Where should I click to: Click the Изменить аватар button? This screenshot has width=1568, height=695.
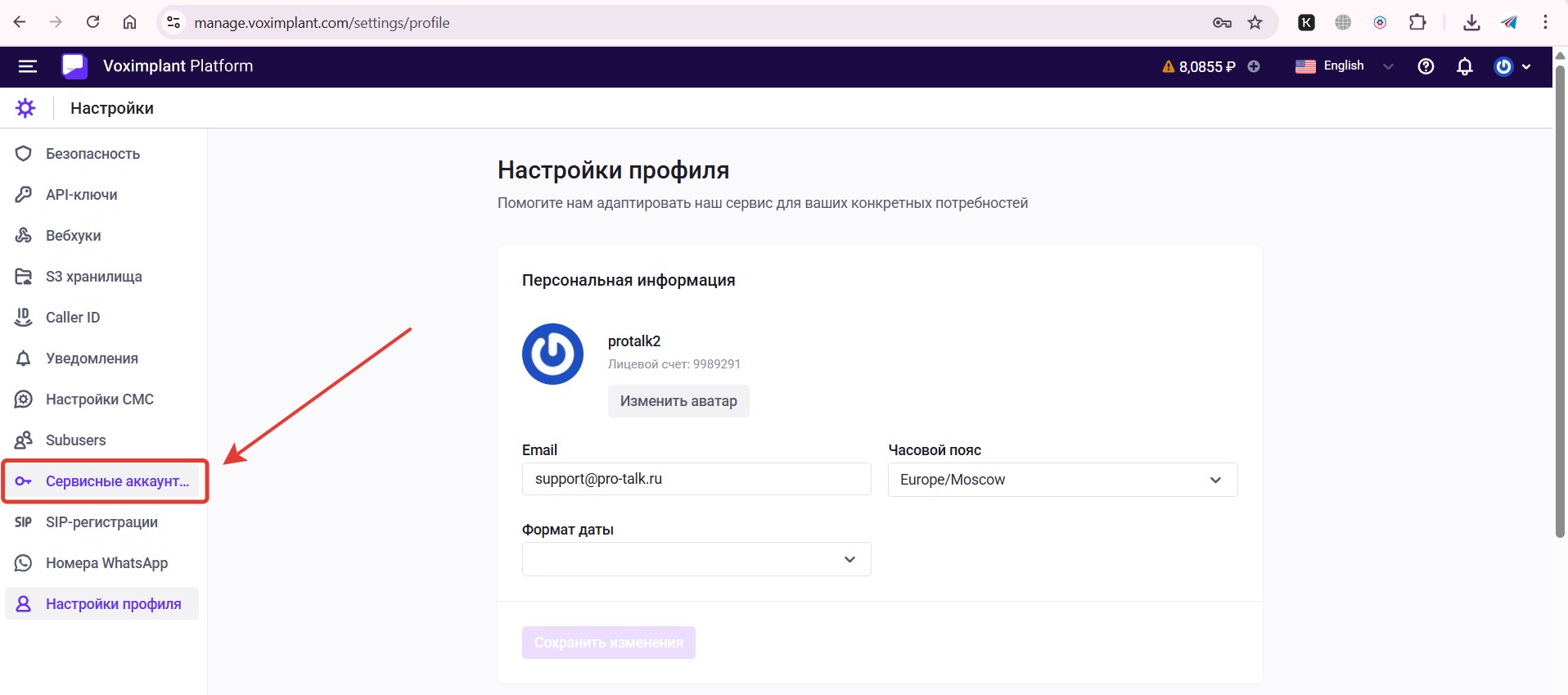click(x=678, y=401)
